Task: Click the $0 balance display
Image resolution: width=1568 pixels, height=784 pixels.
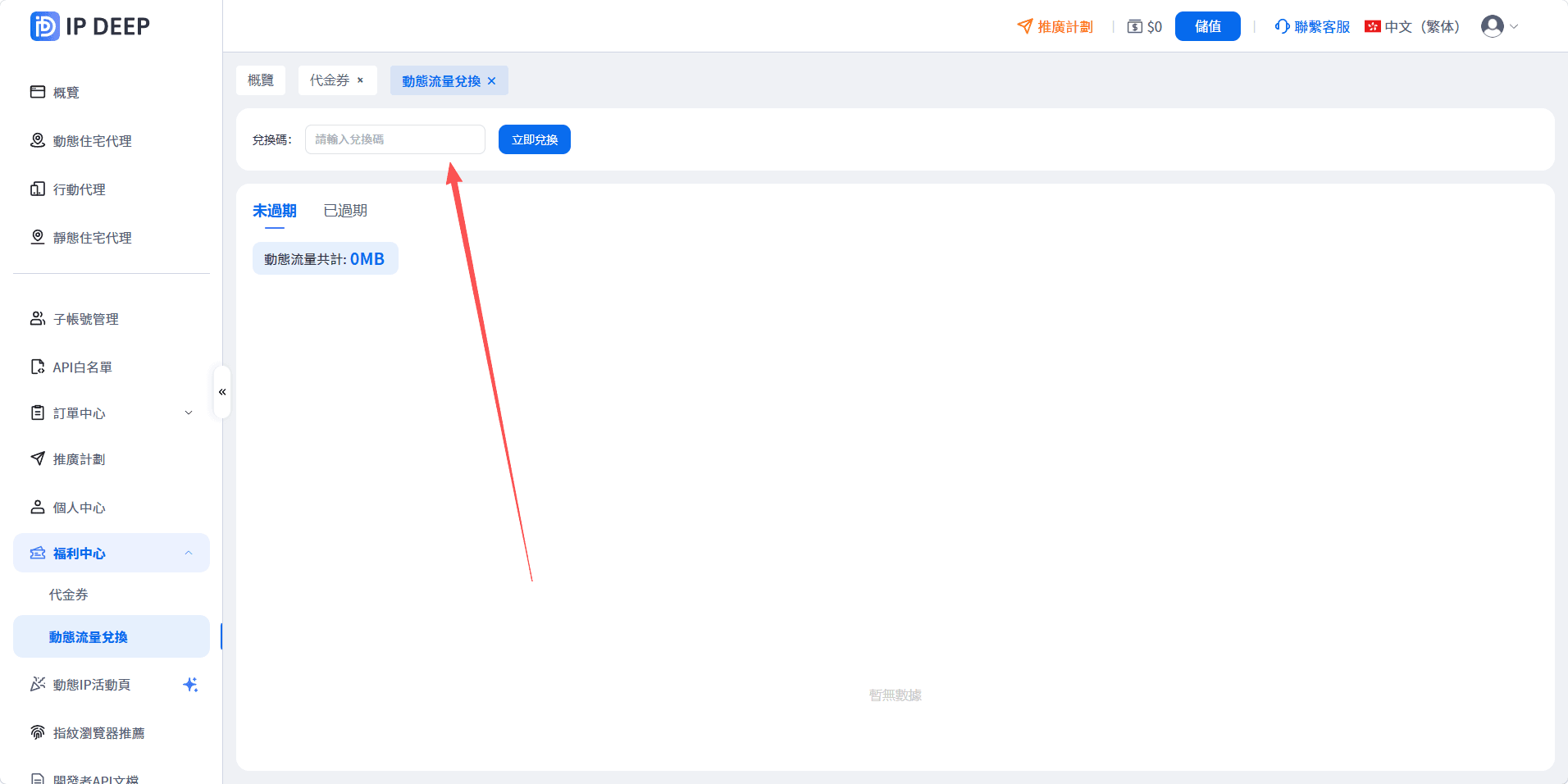Action: pyautogui.click(x=1145, y=26)
